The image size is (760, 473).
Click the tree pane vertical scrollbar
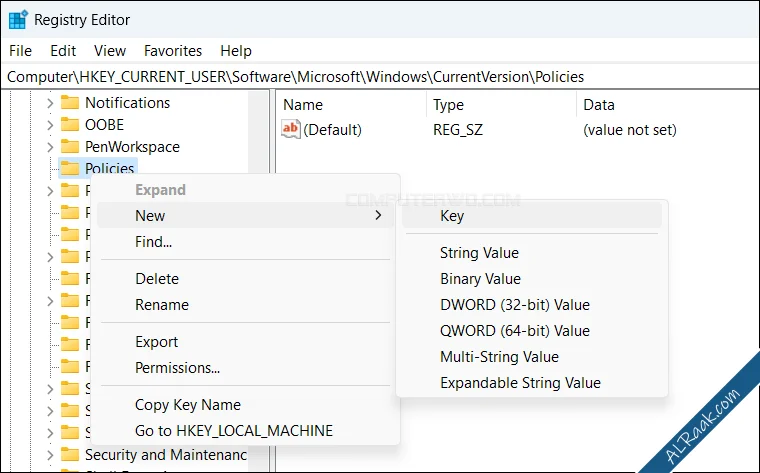click(258, 131)
